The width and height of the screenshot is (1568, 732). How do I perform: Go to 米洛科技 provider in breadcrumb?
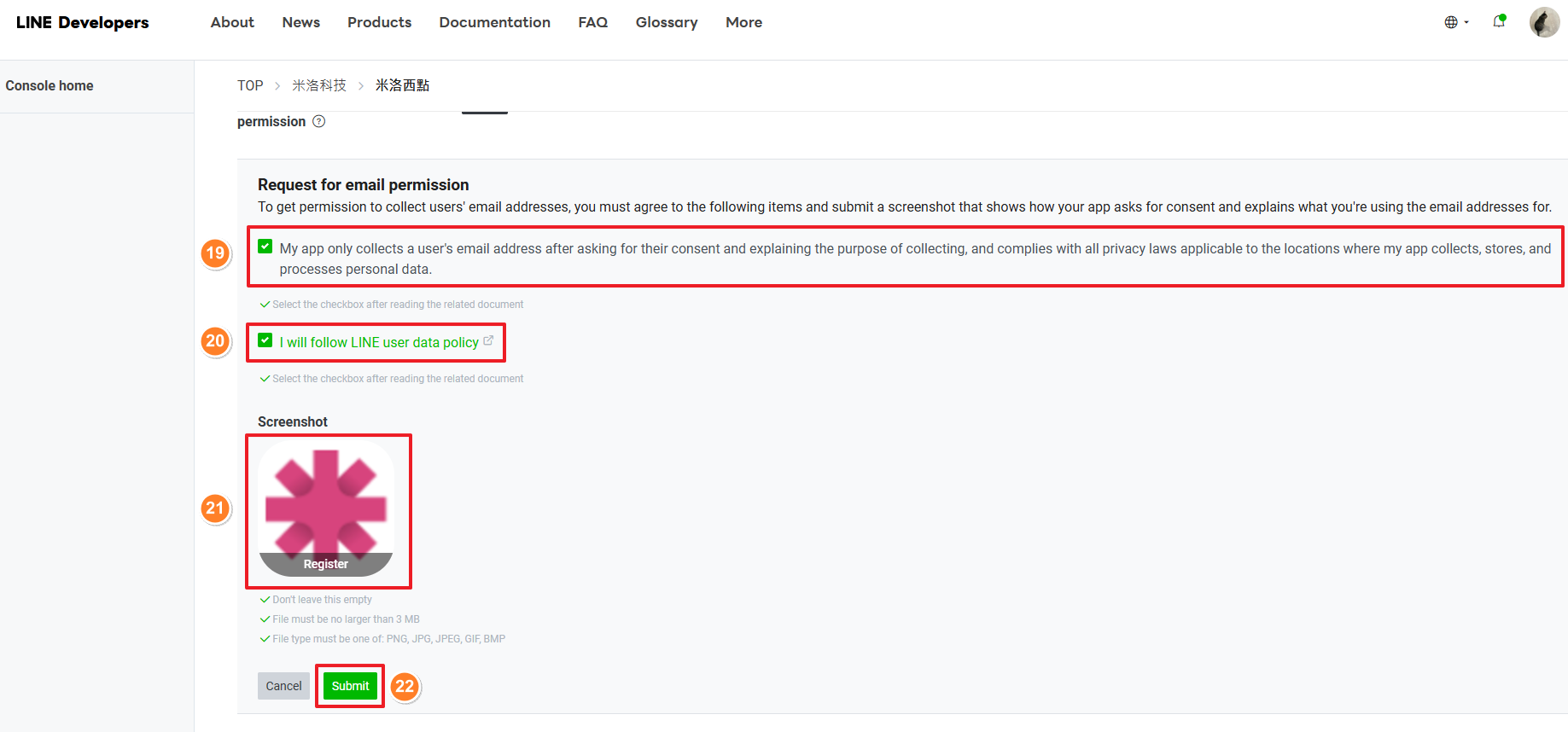click(x=319, y=85)
